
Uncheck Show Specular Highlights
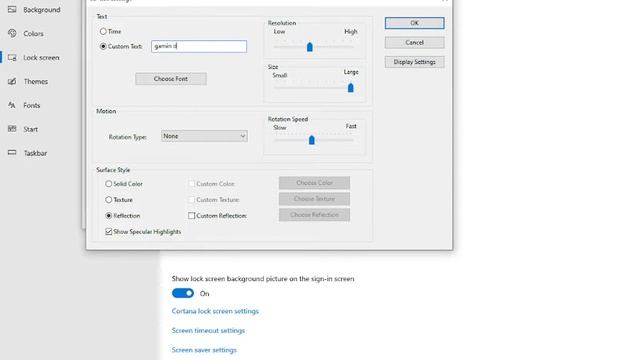point(109,231)
